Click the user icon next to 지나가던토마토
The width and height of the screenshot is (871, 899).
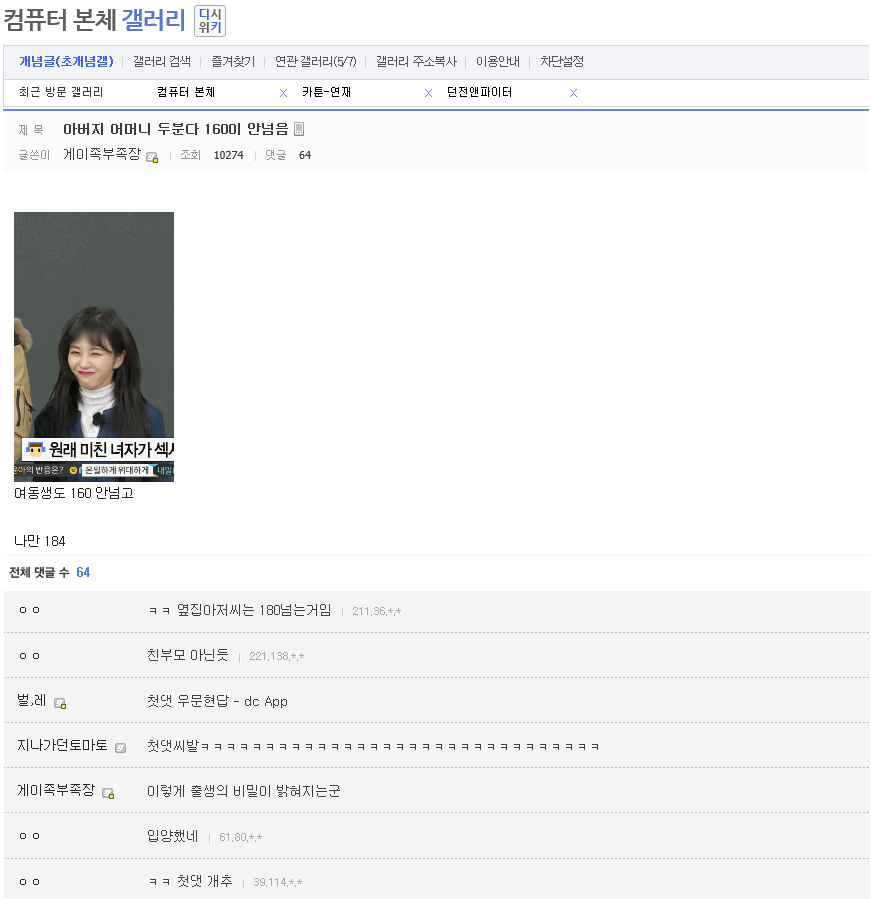[x=120, y=747]
